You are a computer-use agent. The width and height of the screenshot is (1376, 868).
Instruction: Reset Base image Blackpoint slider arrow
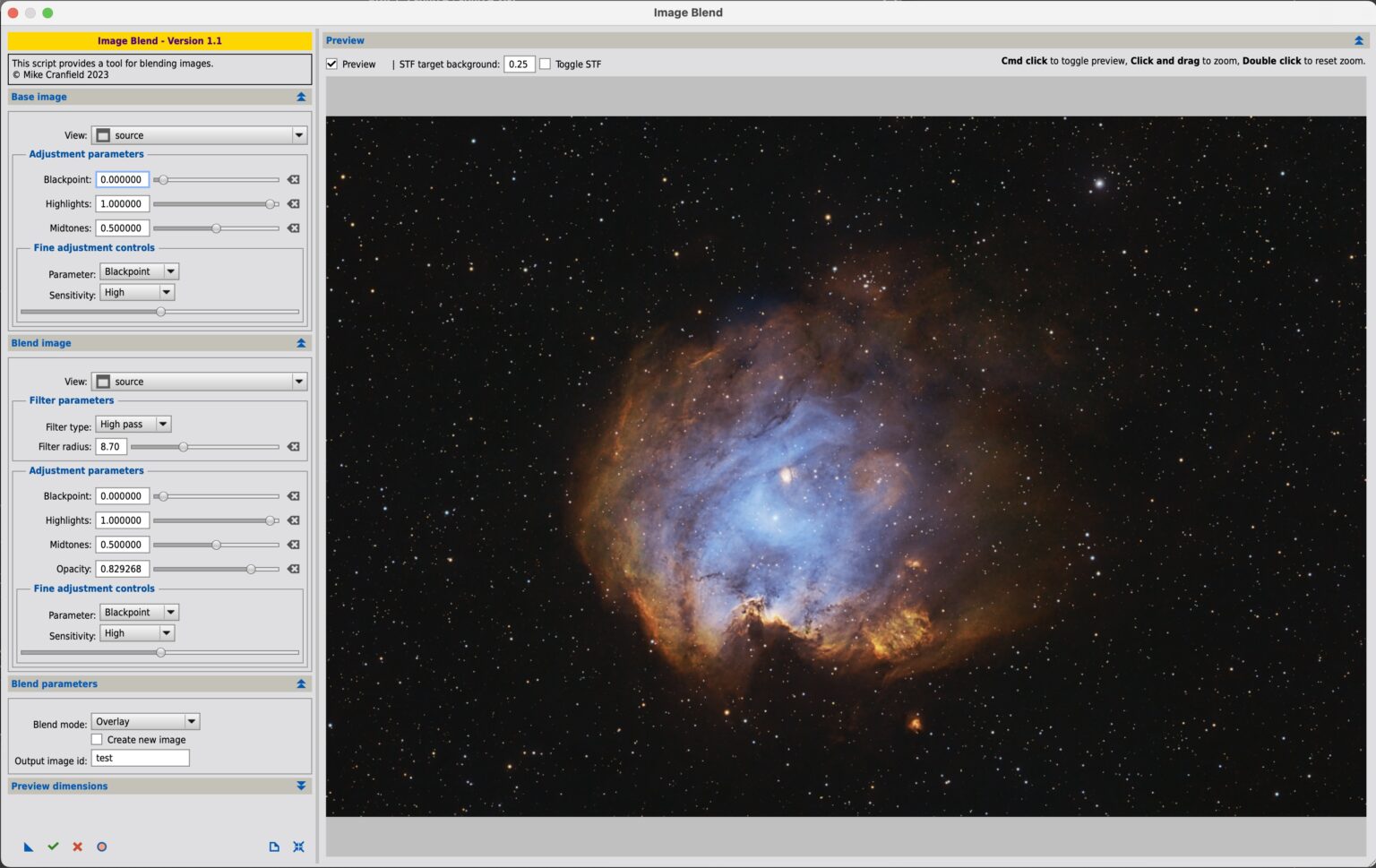tap(293, 180)
